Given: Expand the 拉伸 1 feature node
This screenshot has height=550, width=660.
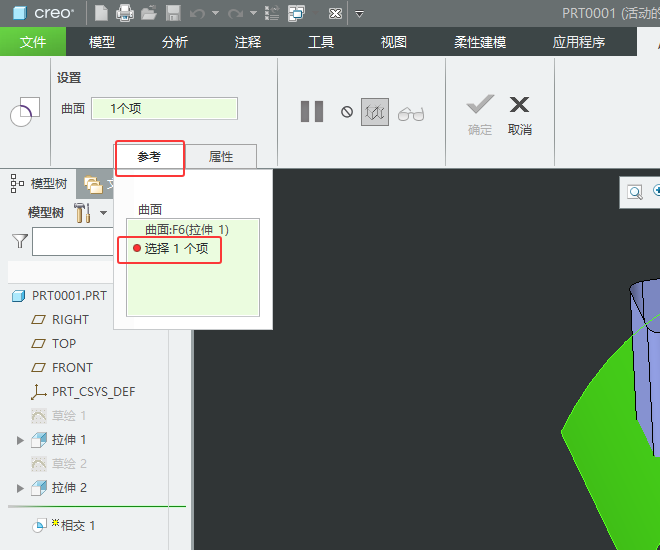Looking at the screenshot, I should [20, 440].
